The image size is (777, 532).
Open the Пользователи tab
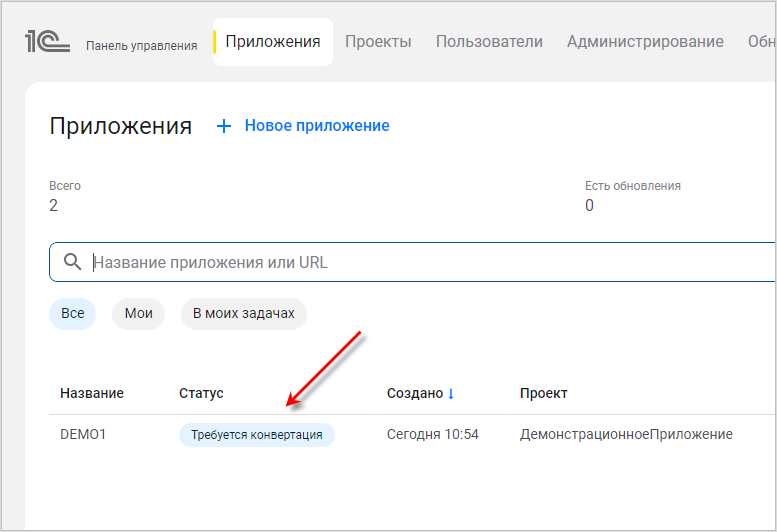pyautogui.click(x=489, y=42)
